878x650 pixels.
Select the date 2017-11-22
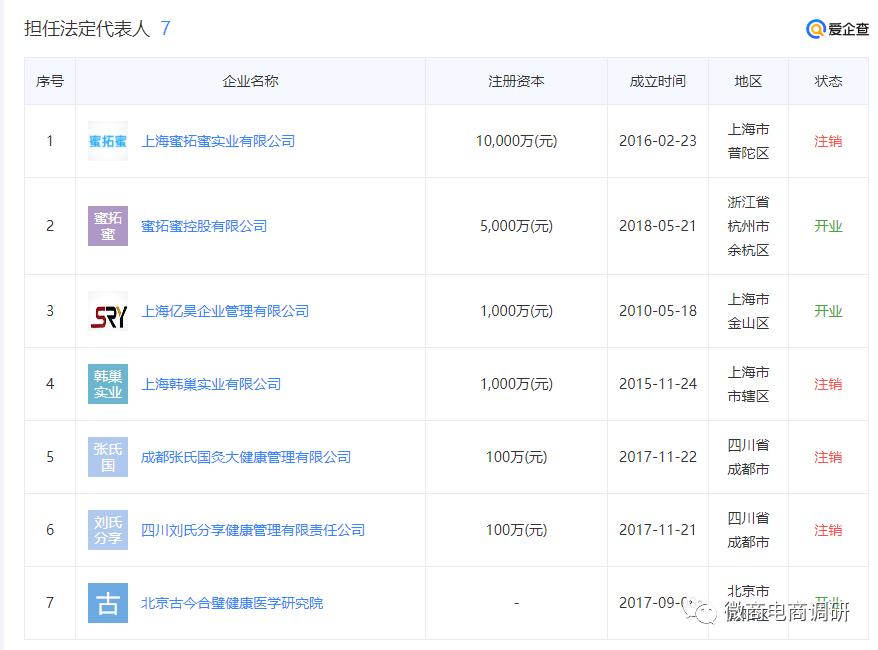[658, 457]
